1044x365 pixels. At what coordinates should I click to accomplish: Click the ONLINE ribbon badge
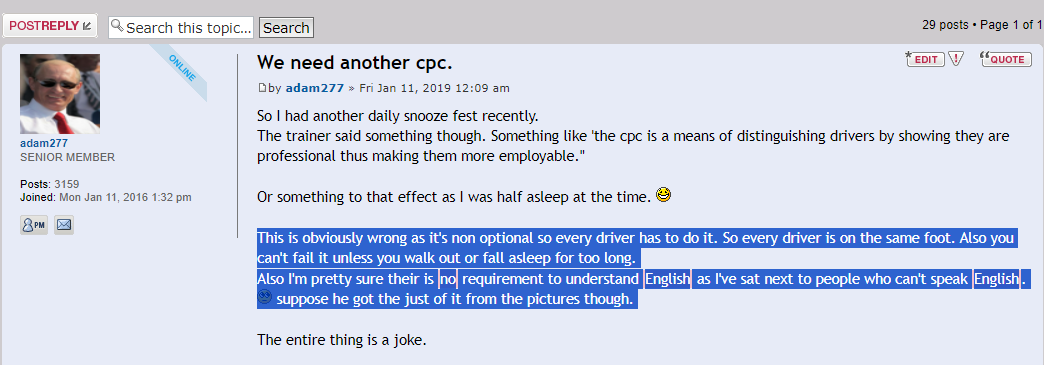pyautogui.click(x=182, y=68)
